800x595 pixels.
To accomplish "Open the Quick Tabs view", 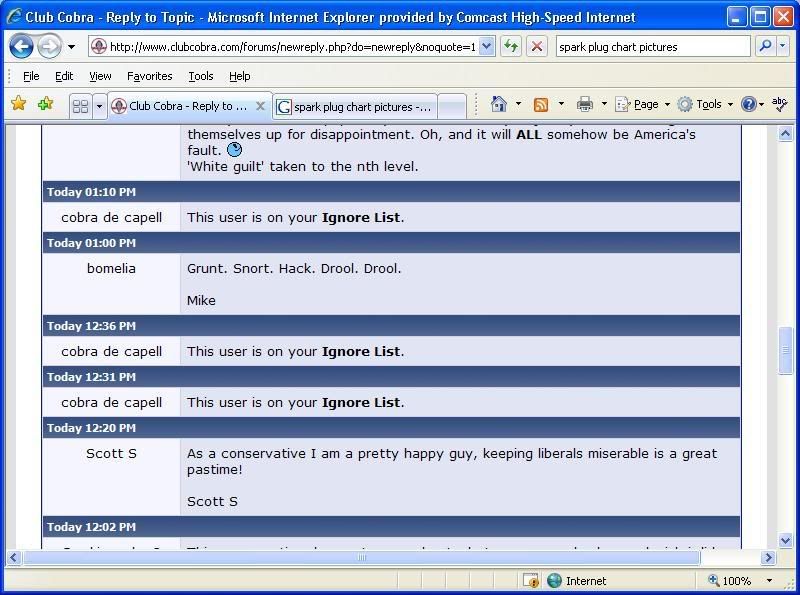I will (81, 106).
